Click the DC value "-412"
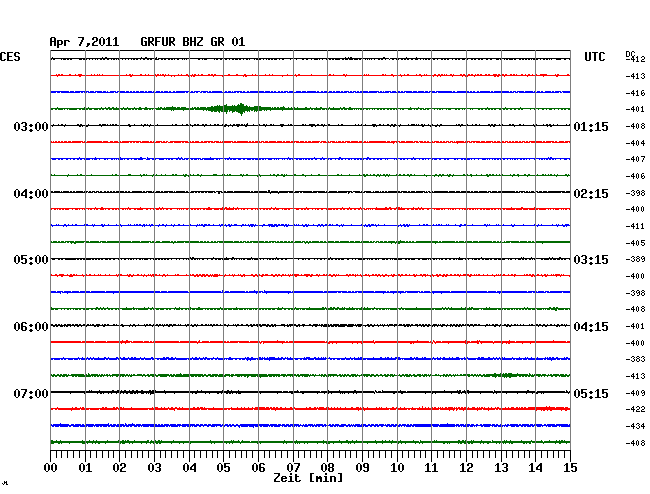Viewport: 650px width, 494px height. [x=635, y=59]
